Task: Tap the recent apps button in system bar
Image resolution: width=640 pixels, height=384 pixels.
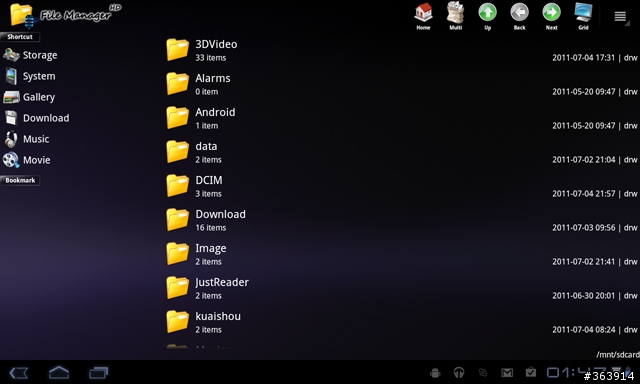Action: 98,372
